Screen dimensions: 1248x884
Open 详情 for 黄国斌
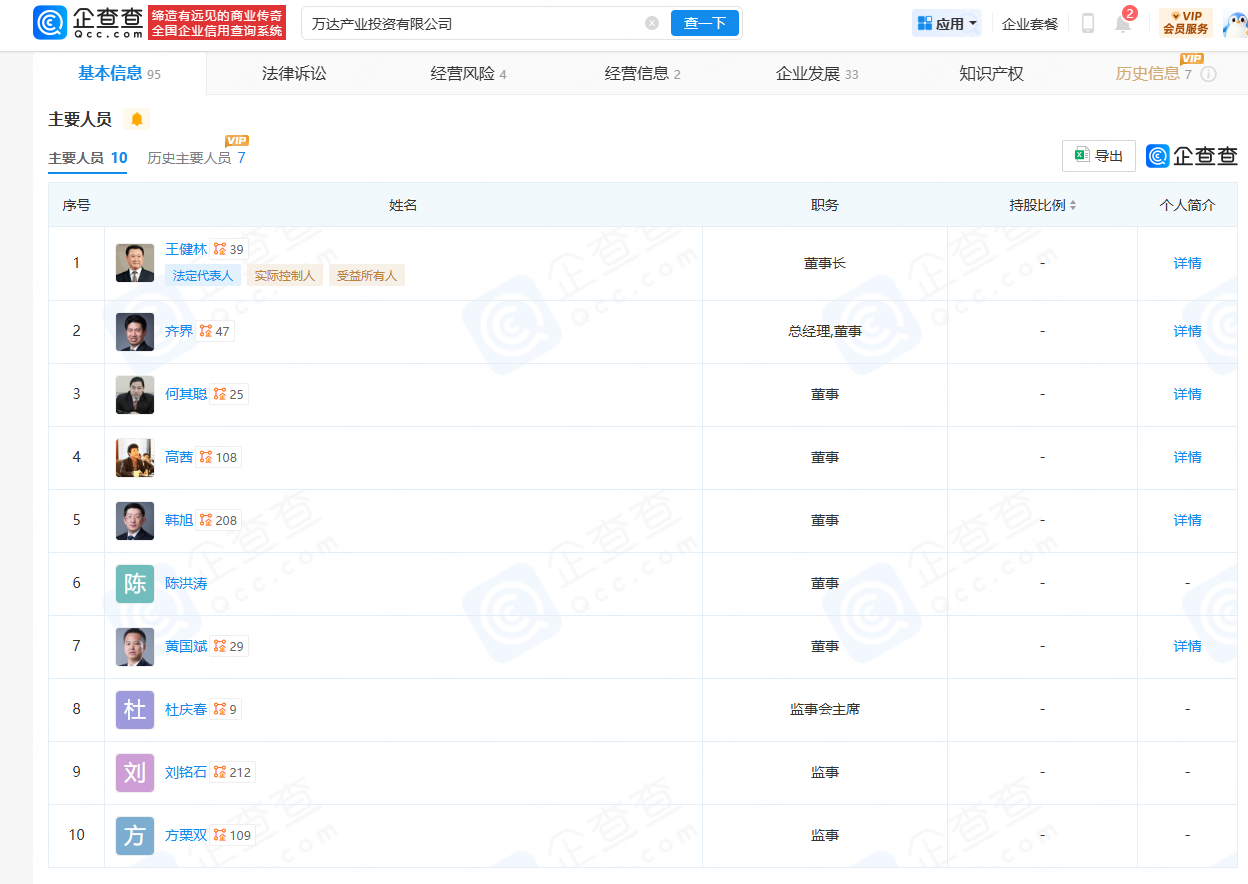tap(1188, 646)
